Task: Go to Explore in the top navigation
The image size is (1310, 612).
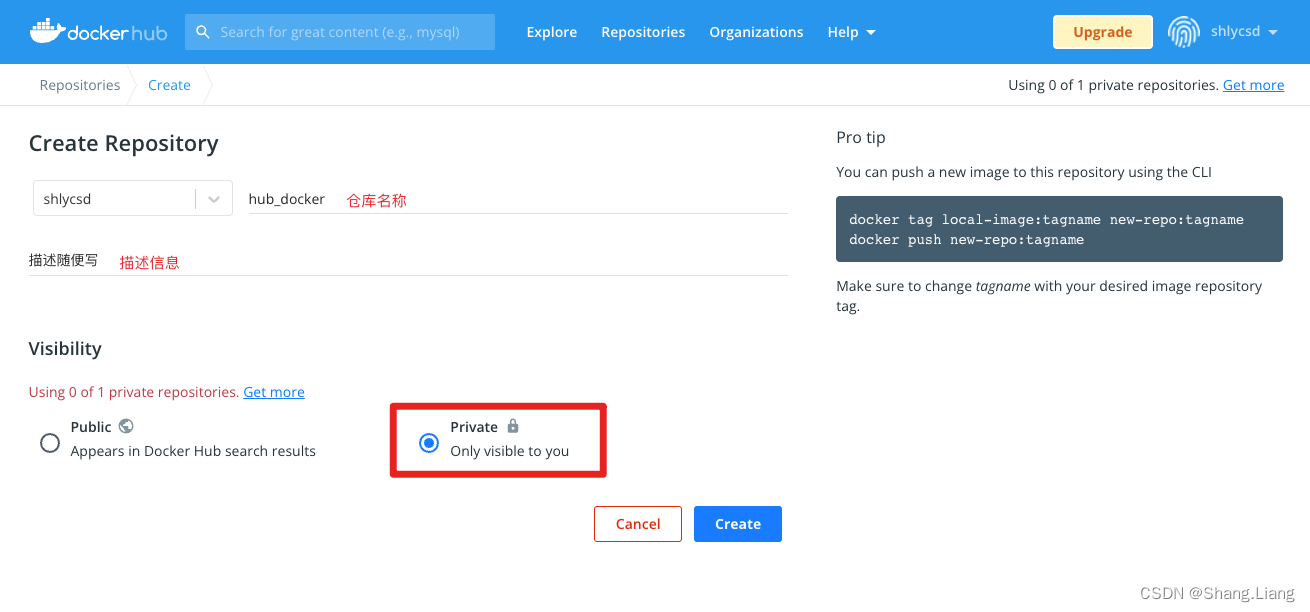Action: click(552, 32)
